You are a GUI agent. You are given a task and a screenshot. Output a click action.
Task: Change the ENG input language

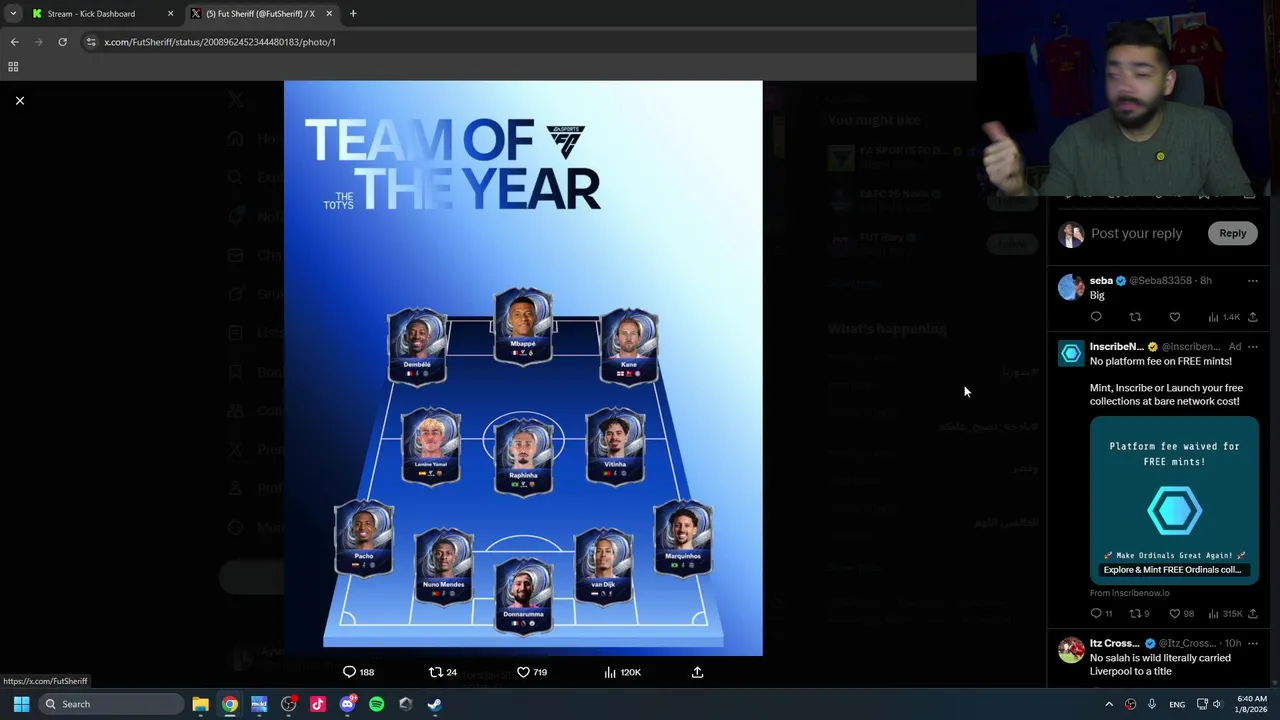(1177, 704)
